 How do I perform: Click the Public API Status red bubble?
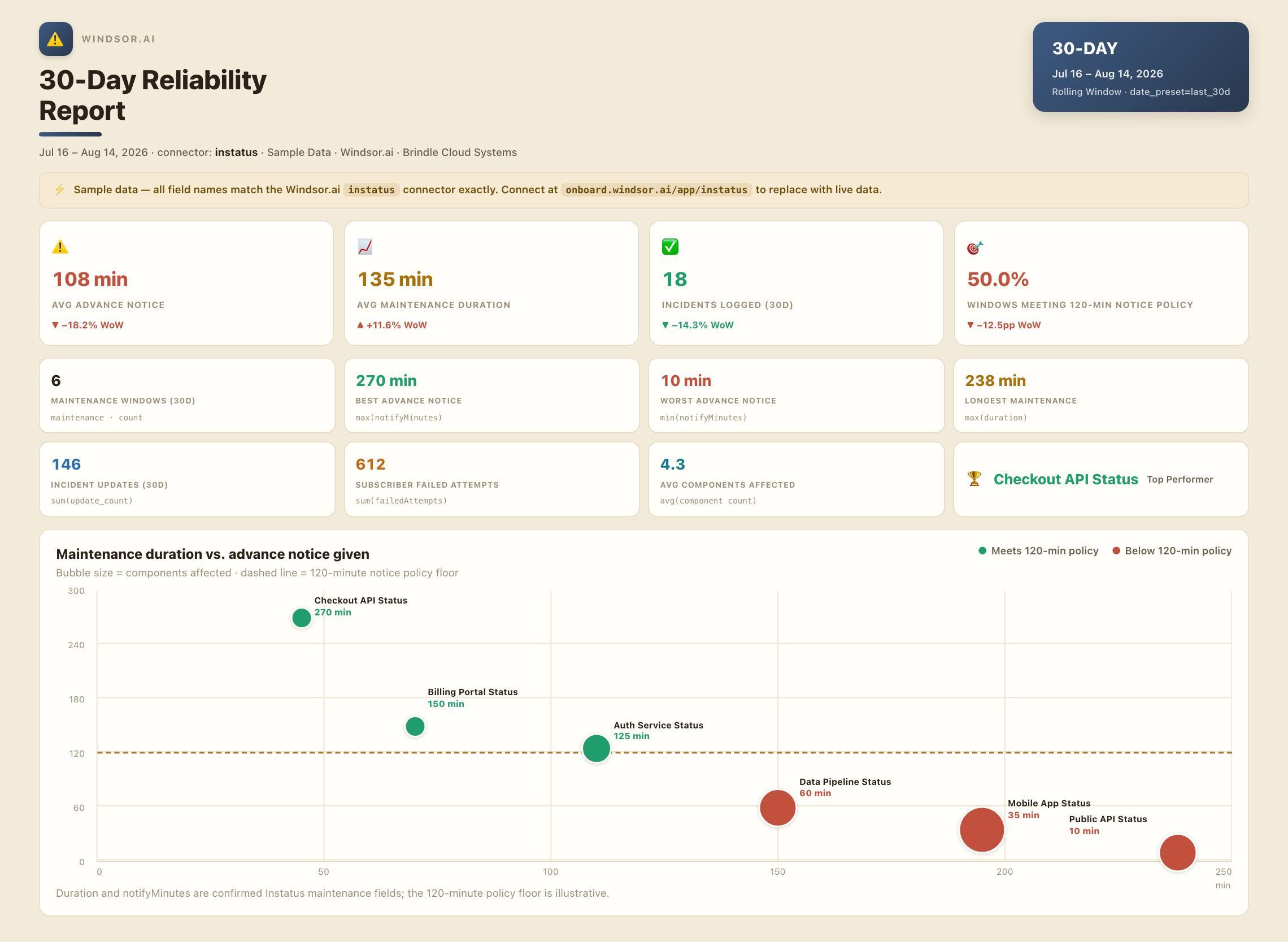(1177, 853)
